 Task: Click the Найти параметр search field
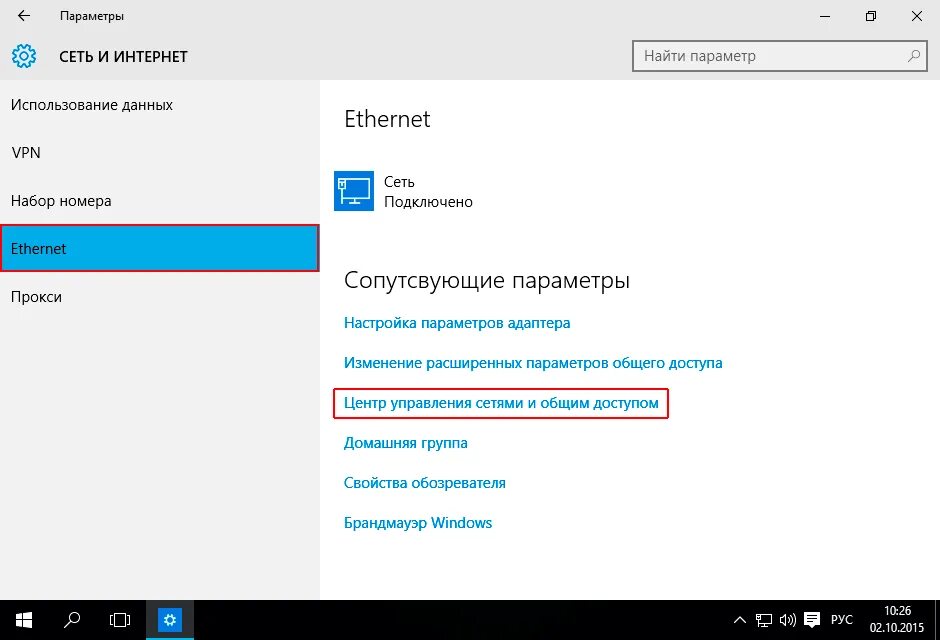pos(780,56)
